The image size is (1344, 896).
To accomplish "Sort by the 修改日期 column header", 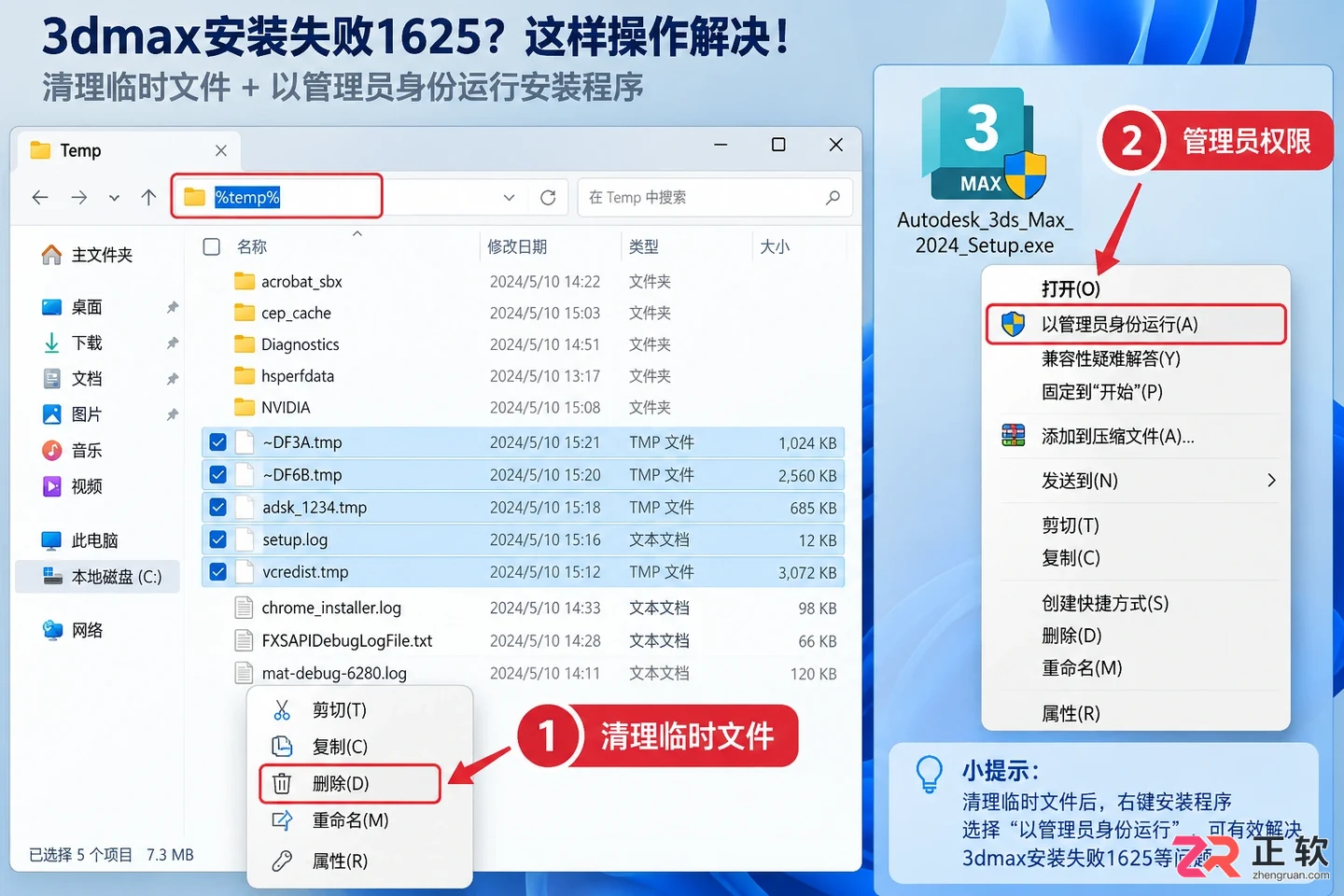I will (x=517, y=246).
